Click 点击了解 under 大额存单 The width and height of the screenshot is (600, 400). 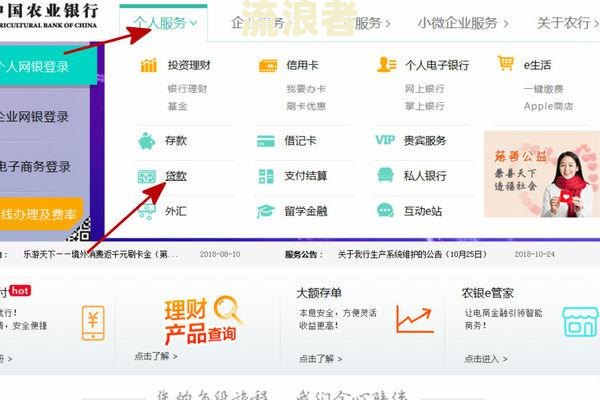[x=321, y=359]
